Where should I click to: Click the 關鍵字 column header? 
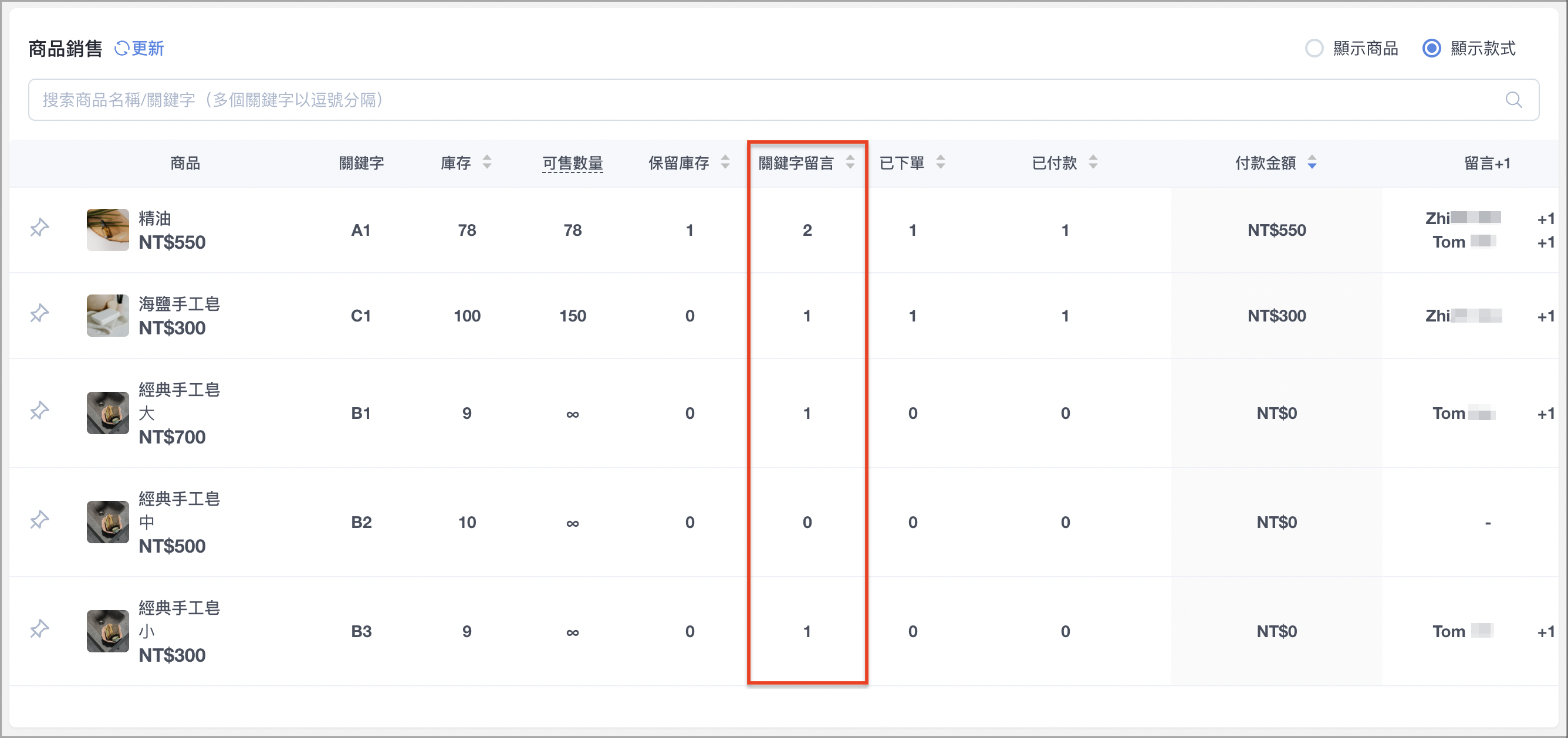361,163
